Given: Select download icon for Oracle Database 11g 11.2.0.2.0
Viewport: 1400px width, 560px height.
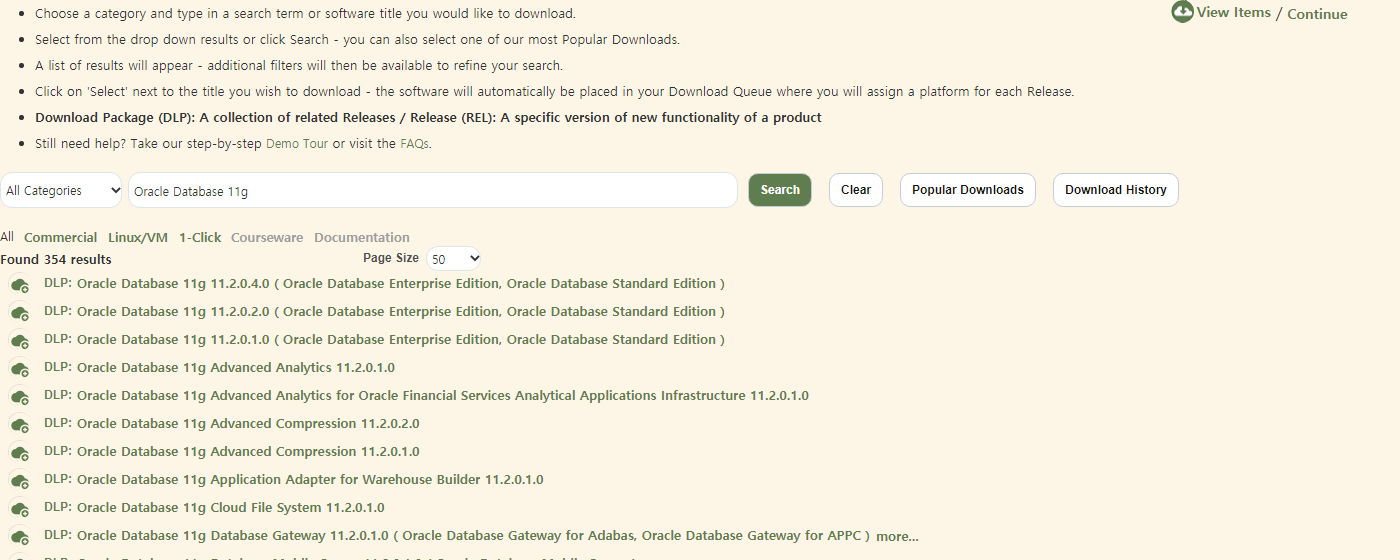Looking at the screenshot, I should [20, 314].
